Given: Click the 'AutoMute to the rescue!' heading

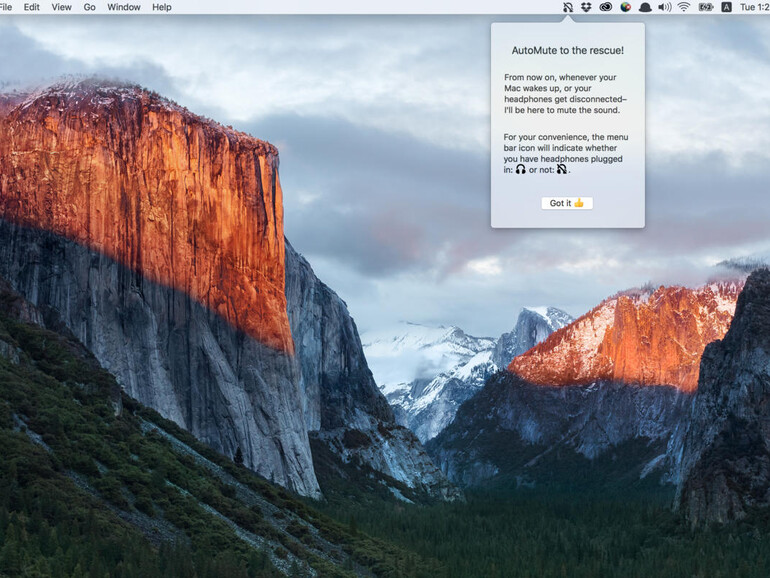Looking at the screenshot, I should click(x=567, y=50).
